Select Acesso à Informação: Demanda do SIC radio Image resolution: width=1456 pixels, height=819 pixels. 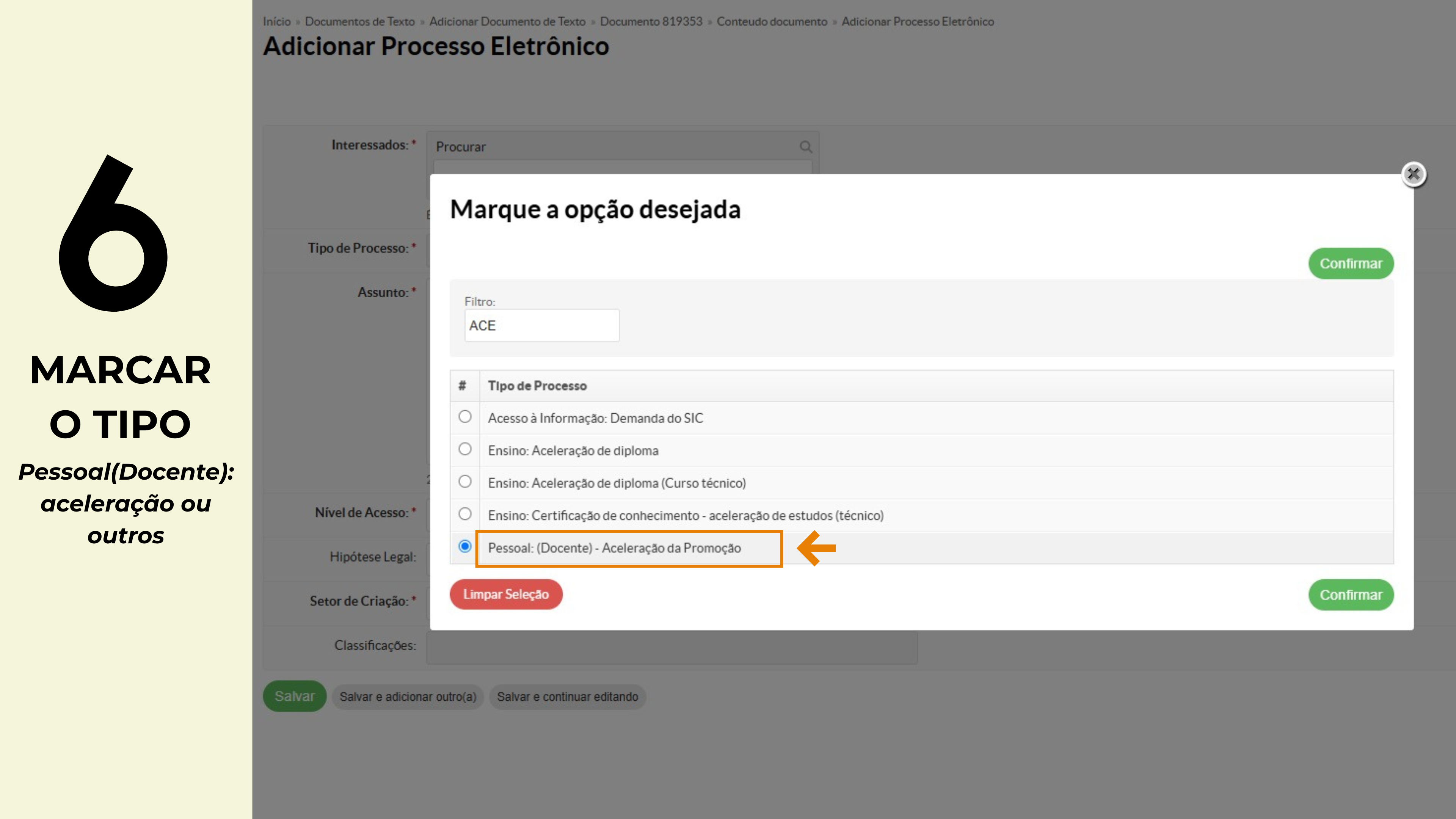click(x=464, y=417)
